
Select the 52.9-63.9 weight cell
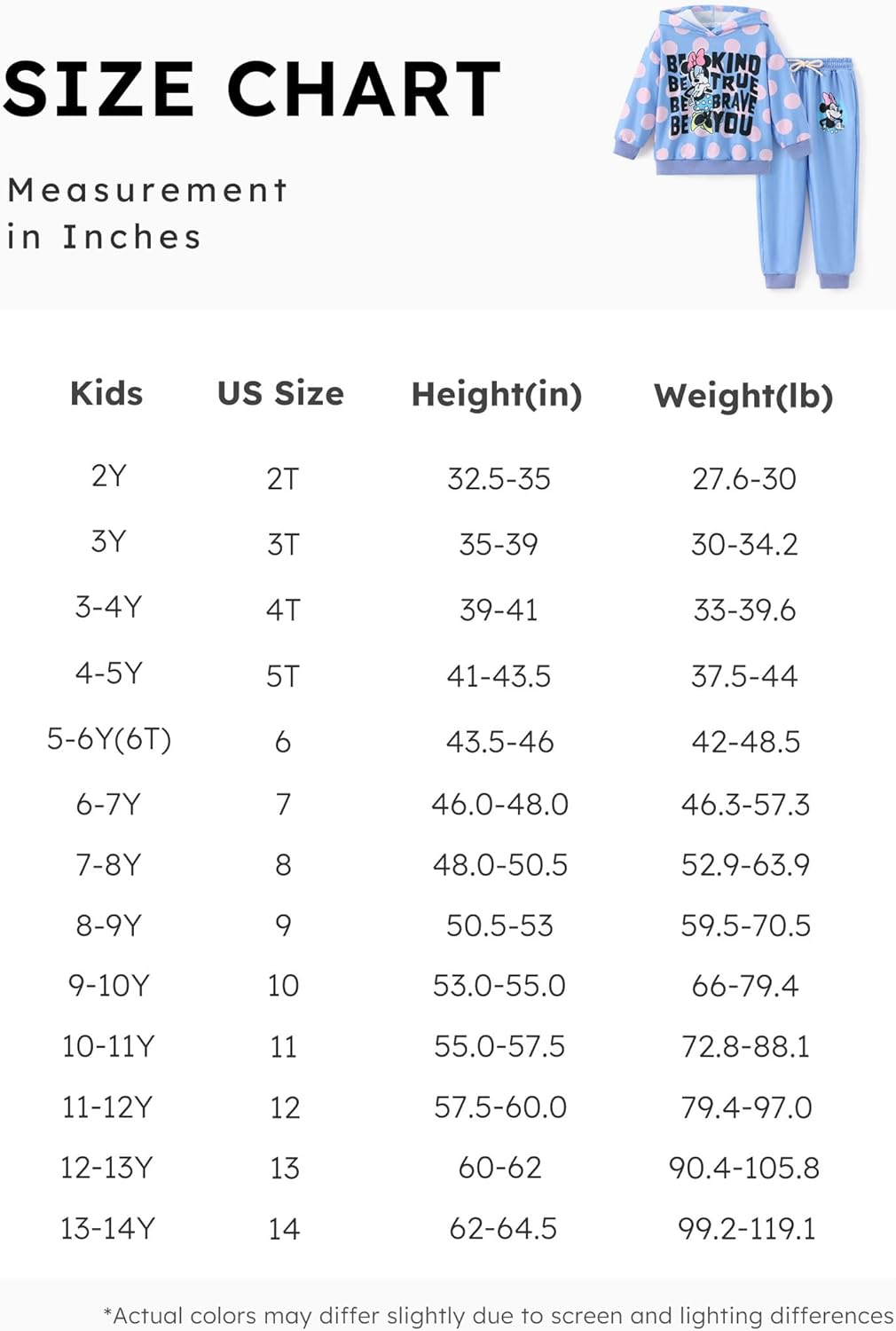click(x=745, y=865)
